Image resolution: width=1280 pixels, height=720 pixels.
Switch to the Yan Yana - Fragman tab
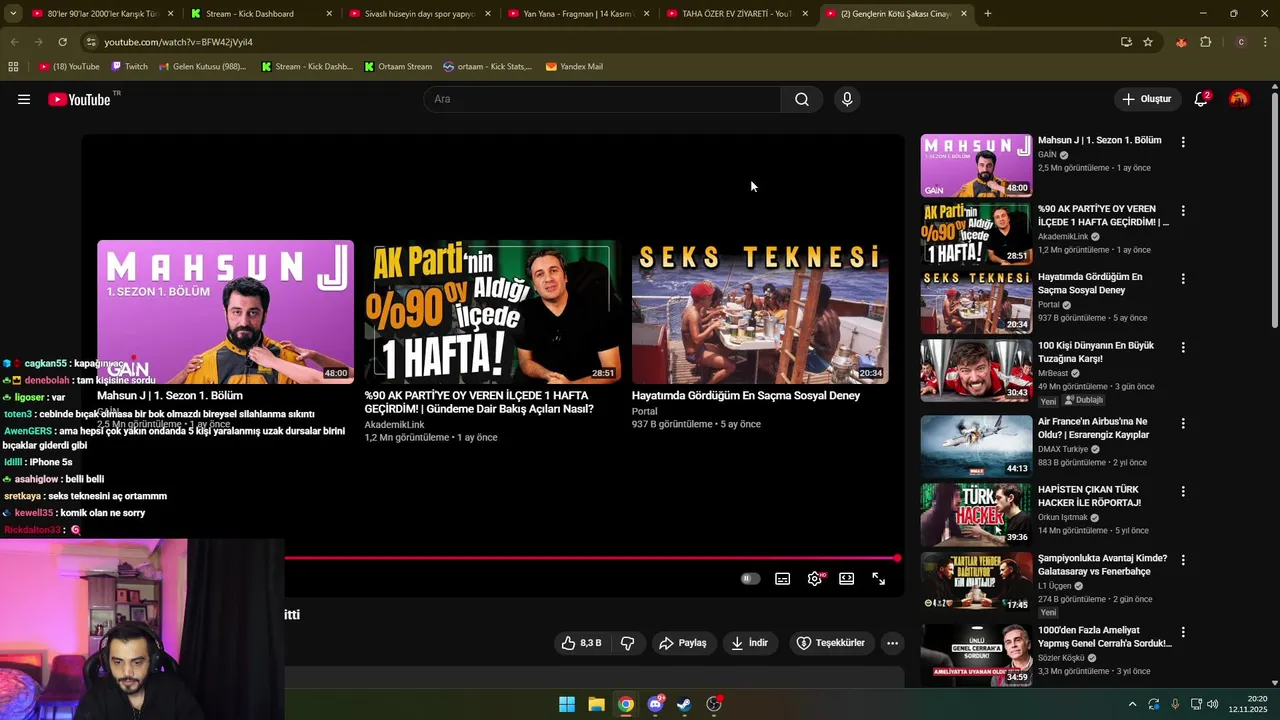click(579, 14)
